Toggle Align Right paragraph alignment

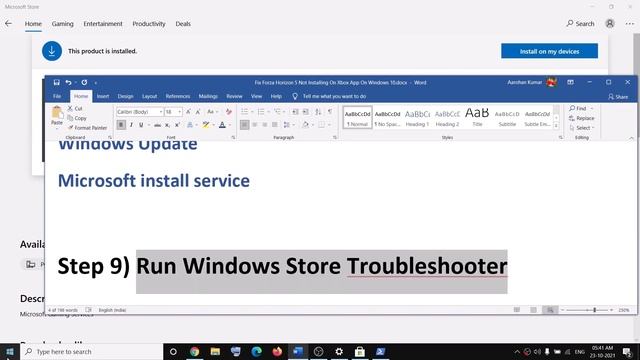tap(264, 125)
